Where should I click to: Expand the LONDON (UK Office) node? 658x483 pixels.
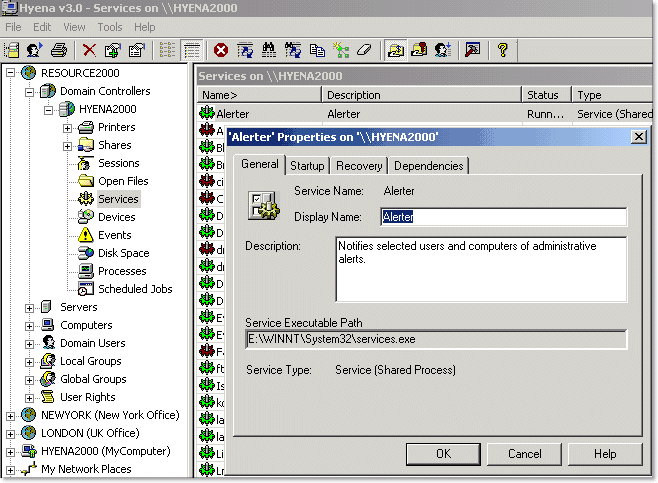pos(10,434)
